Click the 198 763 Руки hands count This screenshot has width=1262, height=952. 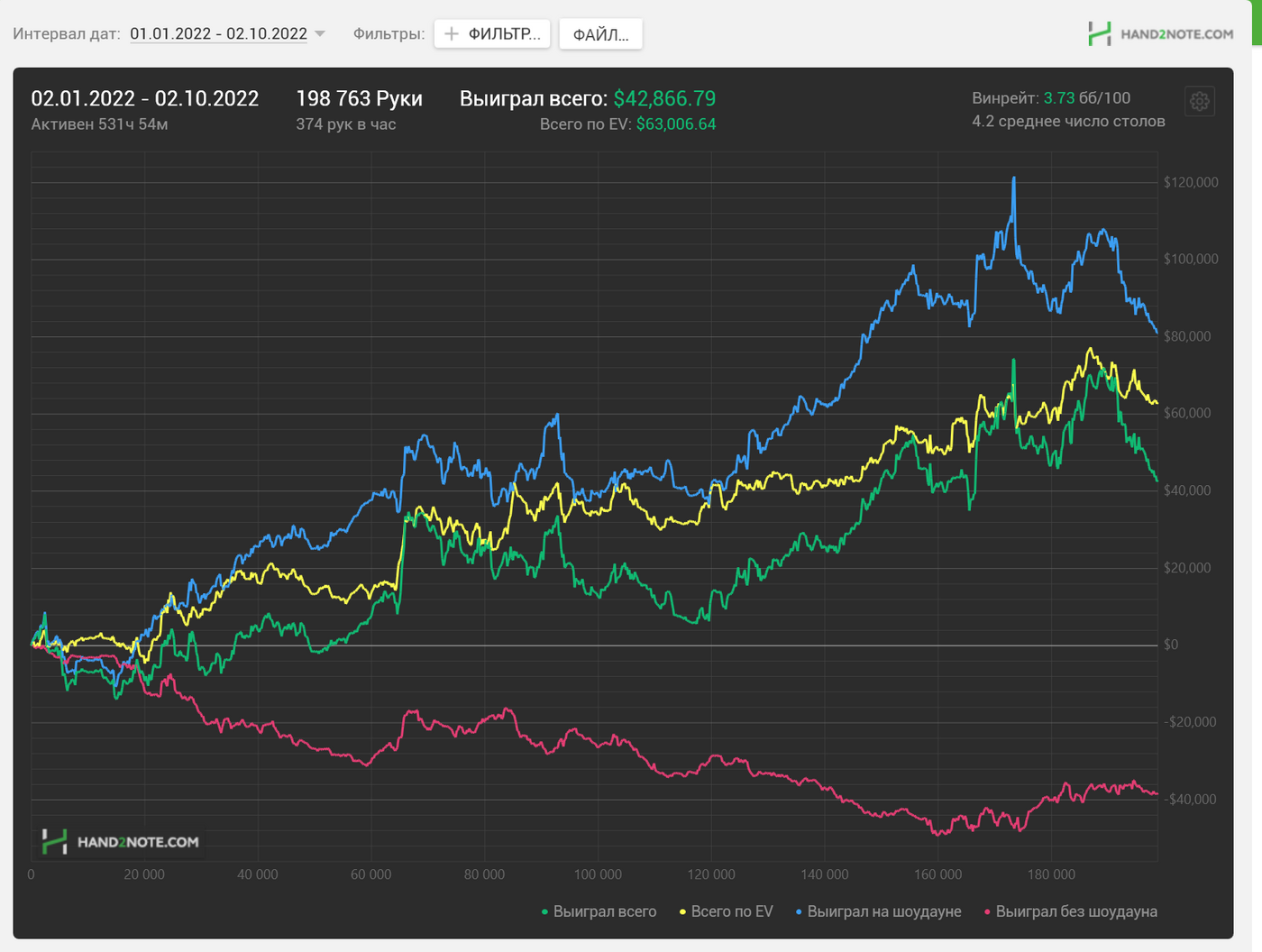pyautogui.click(x=359, y=98)
